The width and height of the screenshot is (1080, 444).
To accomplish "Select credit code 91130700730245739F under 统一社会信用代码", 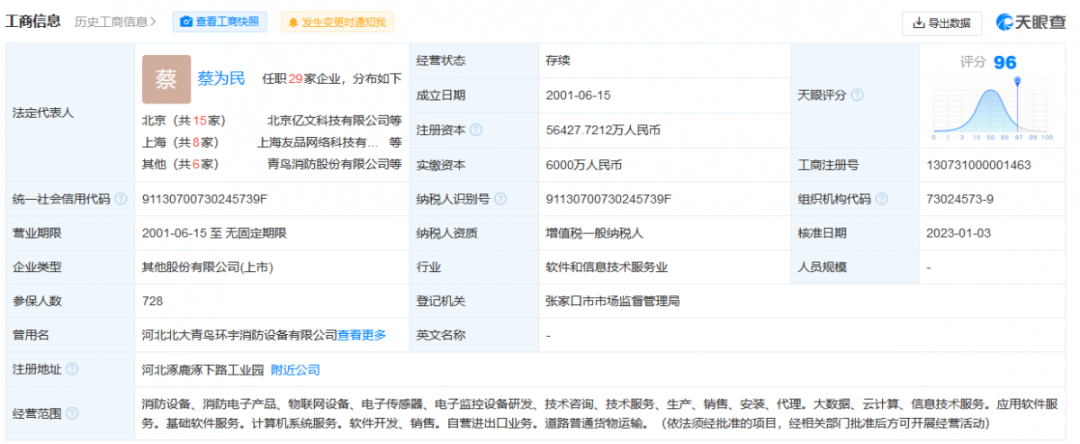I will click(x=205, y=199).
